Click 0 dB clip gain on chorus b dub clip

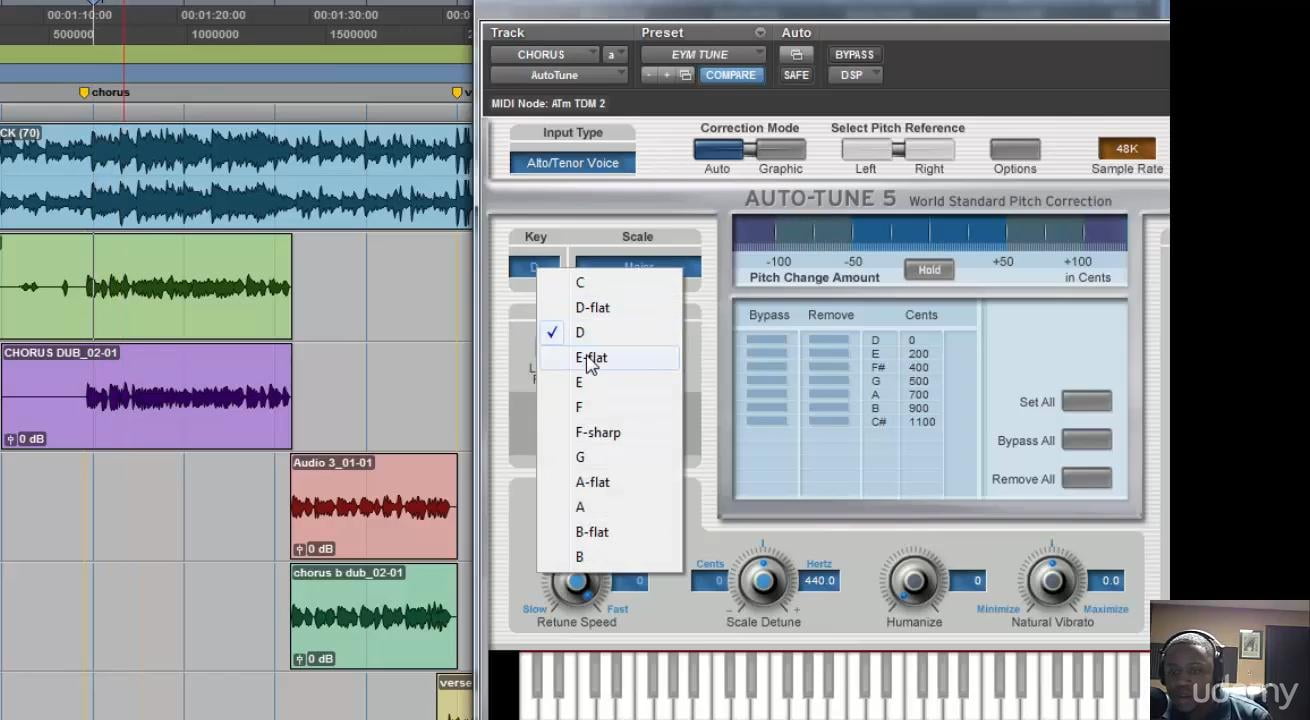[x=314, y=659]
